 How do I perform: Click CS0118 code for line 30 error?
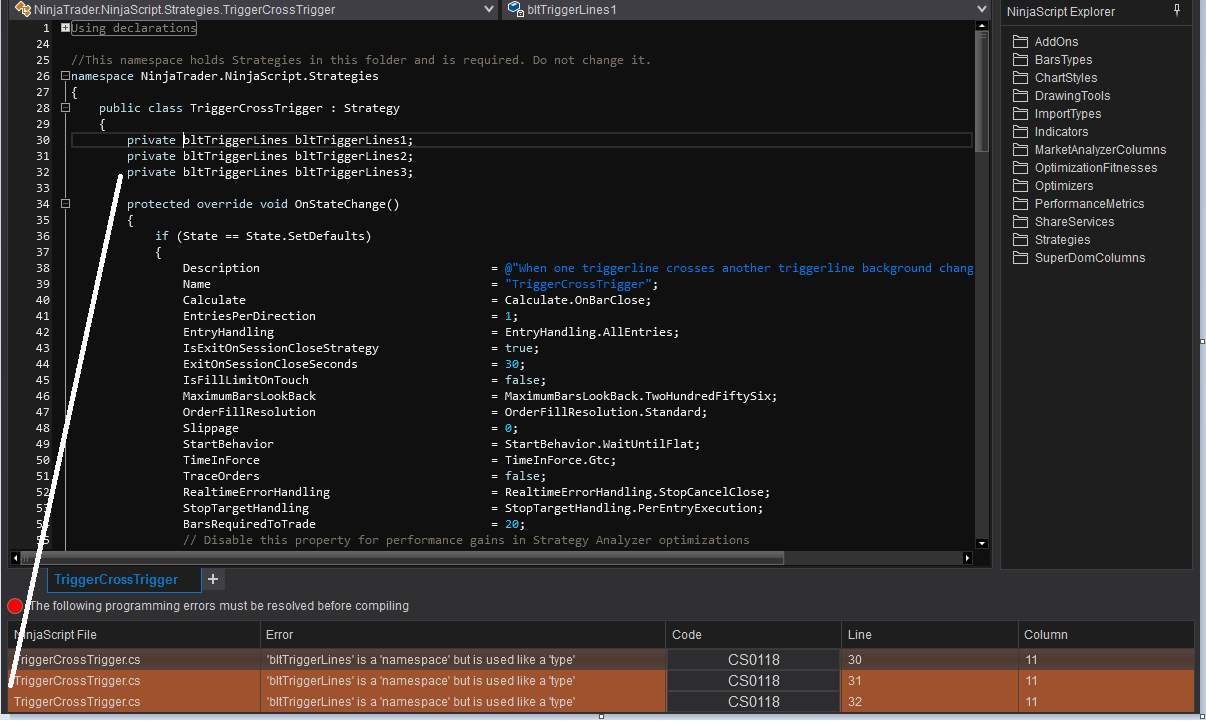pos(753,660)
